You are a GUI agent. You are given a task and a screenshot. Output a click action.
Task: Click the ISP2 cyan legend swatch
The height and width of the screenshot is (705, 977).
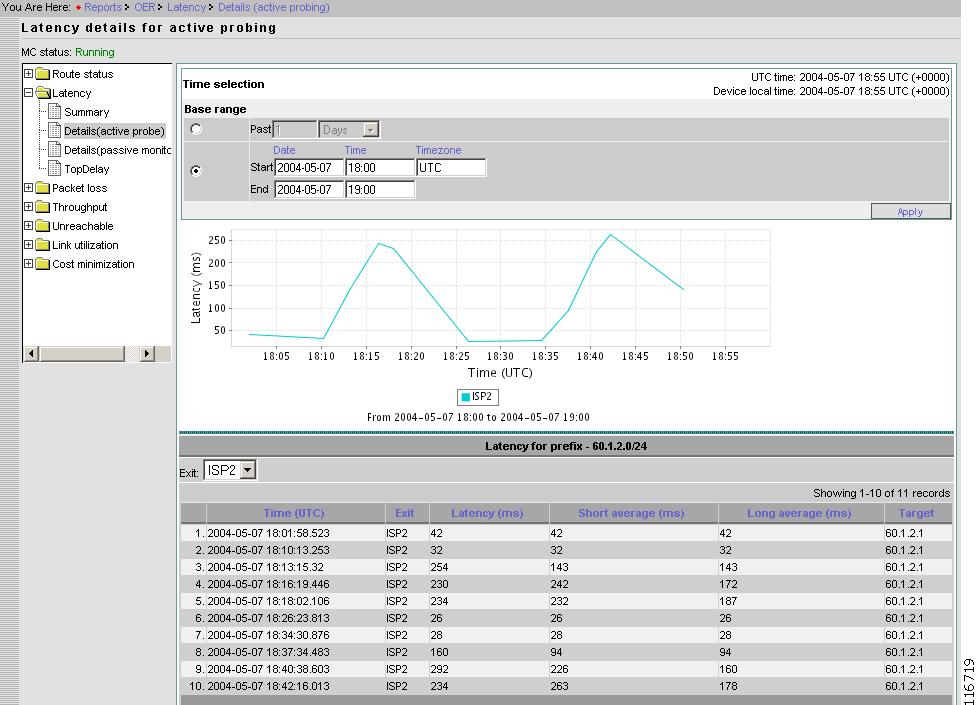(x=465, y=397)
